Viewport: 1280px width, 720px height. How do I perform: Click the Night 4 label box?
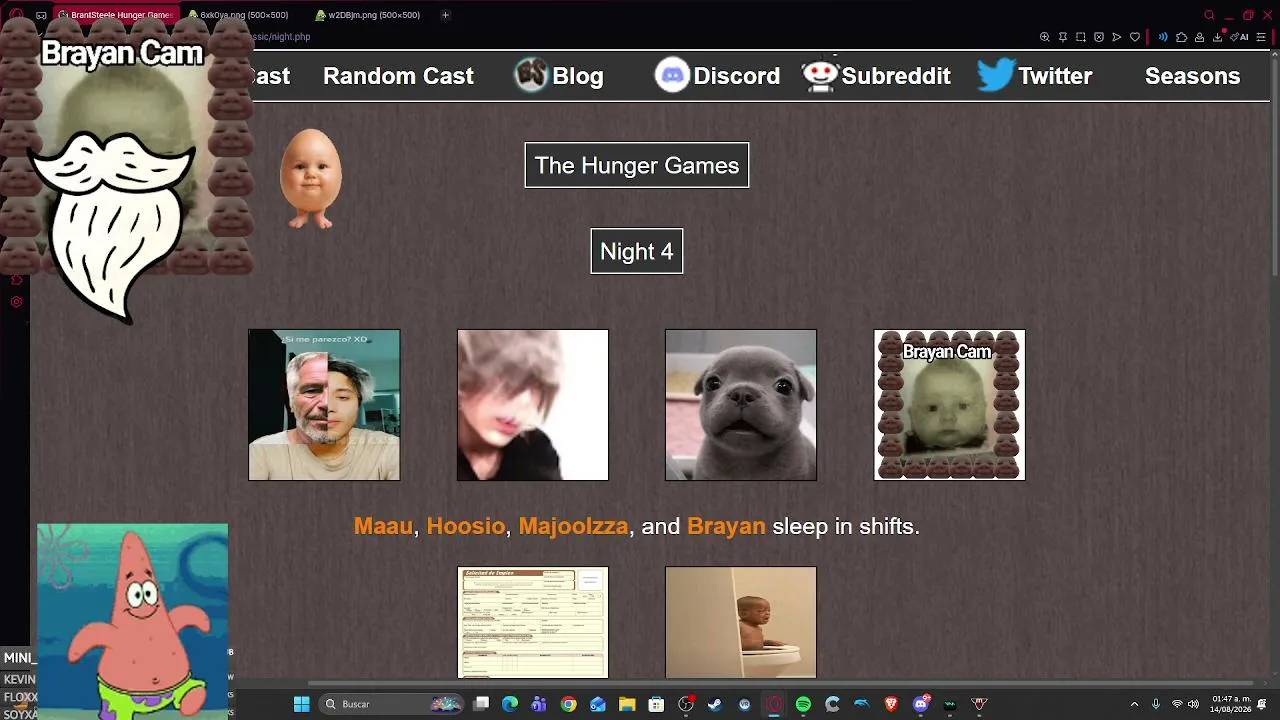(x=637, y=251)
